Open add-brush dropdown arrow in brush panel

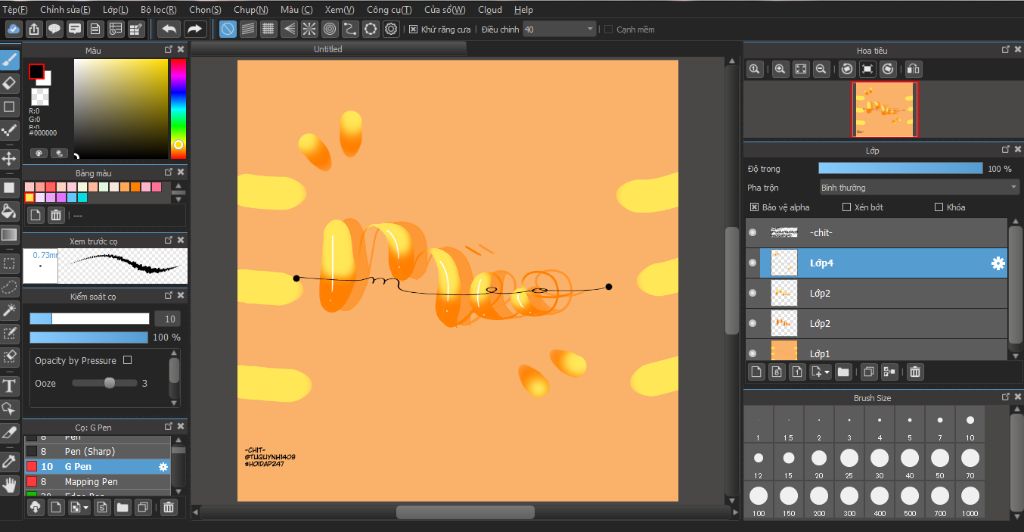click(x=86, y=508)
